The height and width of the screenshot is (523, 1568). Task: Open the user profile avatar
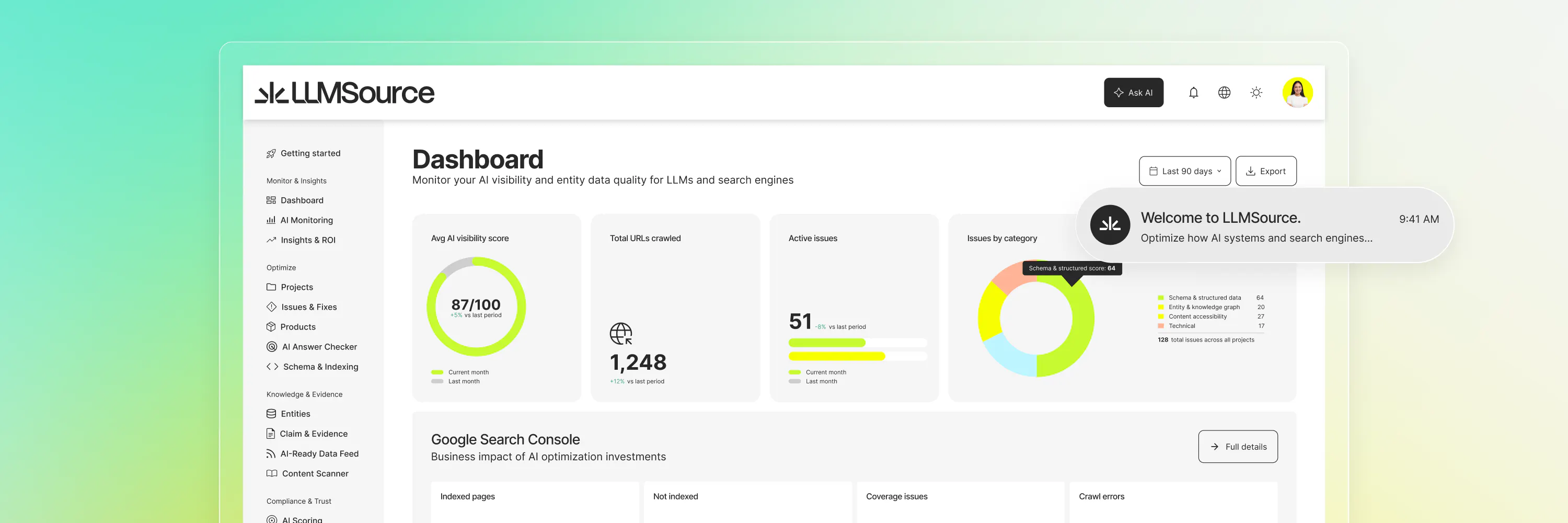(1297, 93)
